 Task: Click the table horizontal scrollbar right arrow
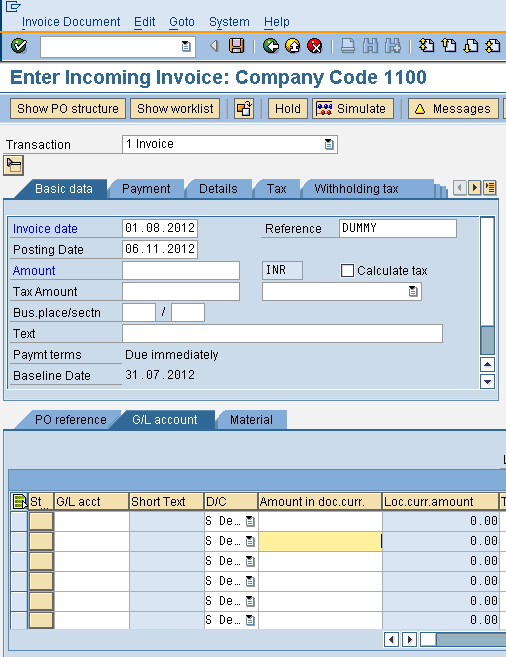(409, 639)
